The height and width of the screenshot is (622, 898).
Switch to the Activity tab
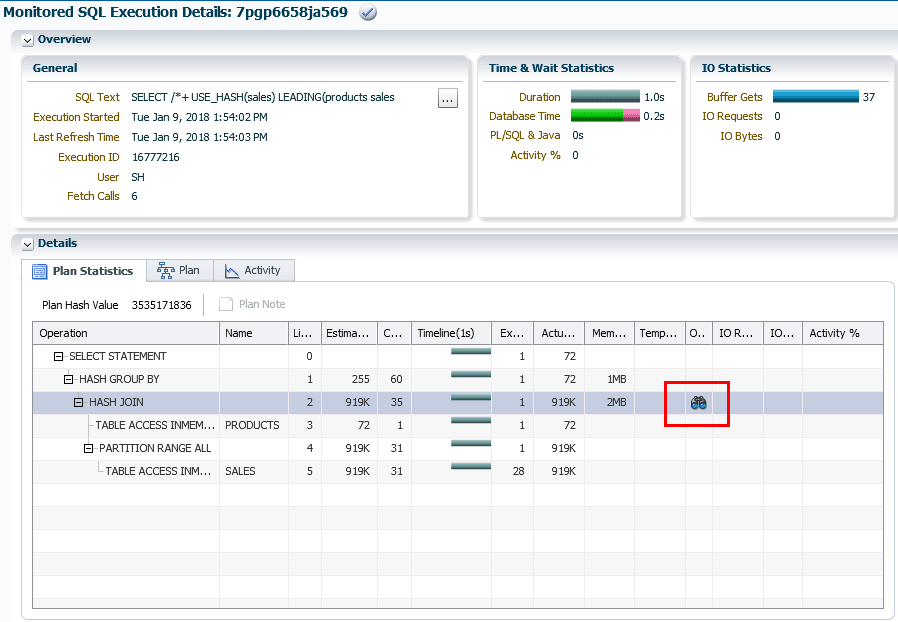(254, 270)
